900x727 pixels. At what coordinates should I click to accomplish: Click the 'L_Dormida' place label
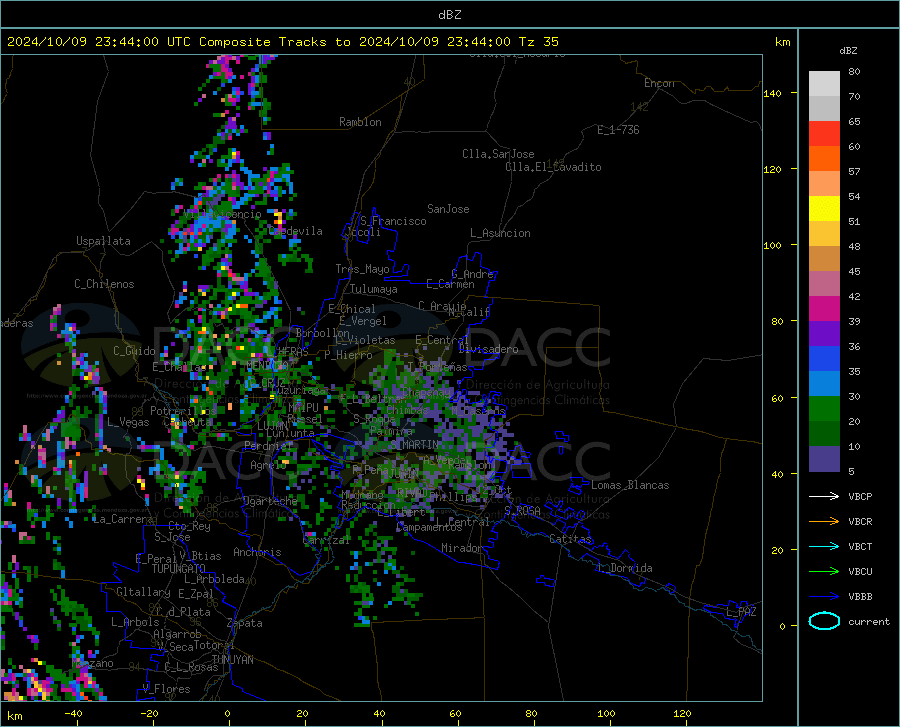pyautogui.click(x=624, y=568)
